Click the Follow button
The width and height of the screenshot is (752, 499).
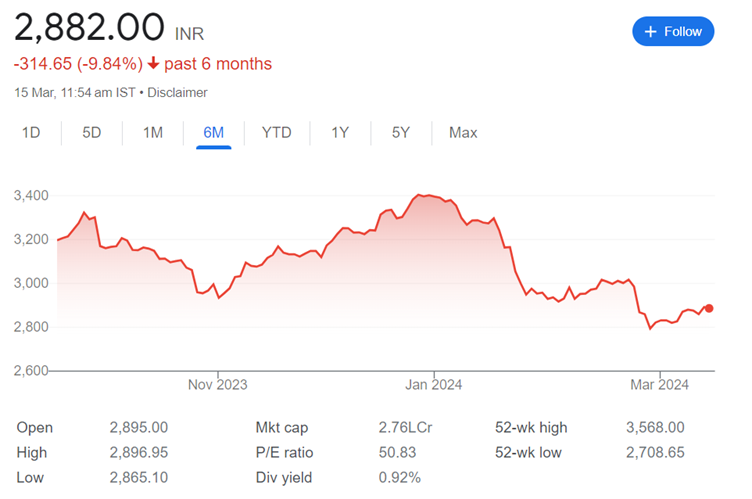point(673,31)
